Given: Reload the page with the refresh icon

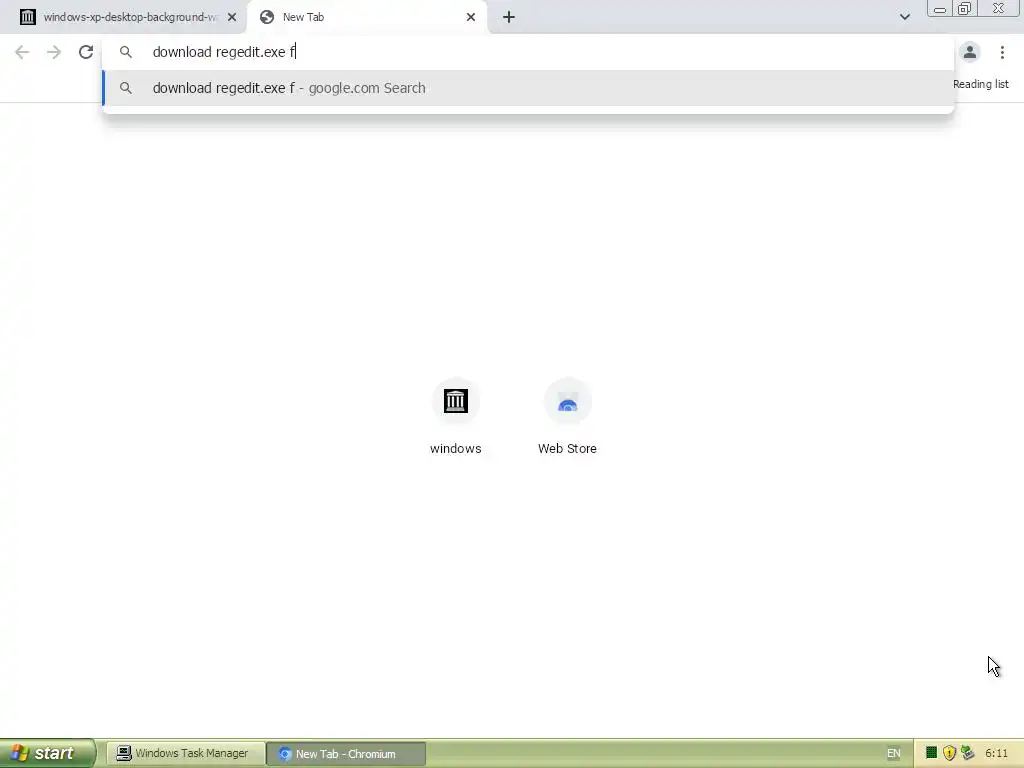Looking at the screenshot, I should point(86,52).
